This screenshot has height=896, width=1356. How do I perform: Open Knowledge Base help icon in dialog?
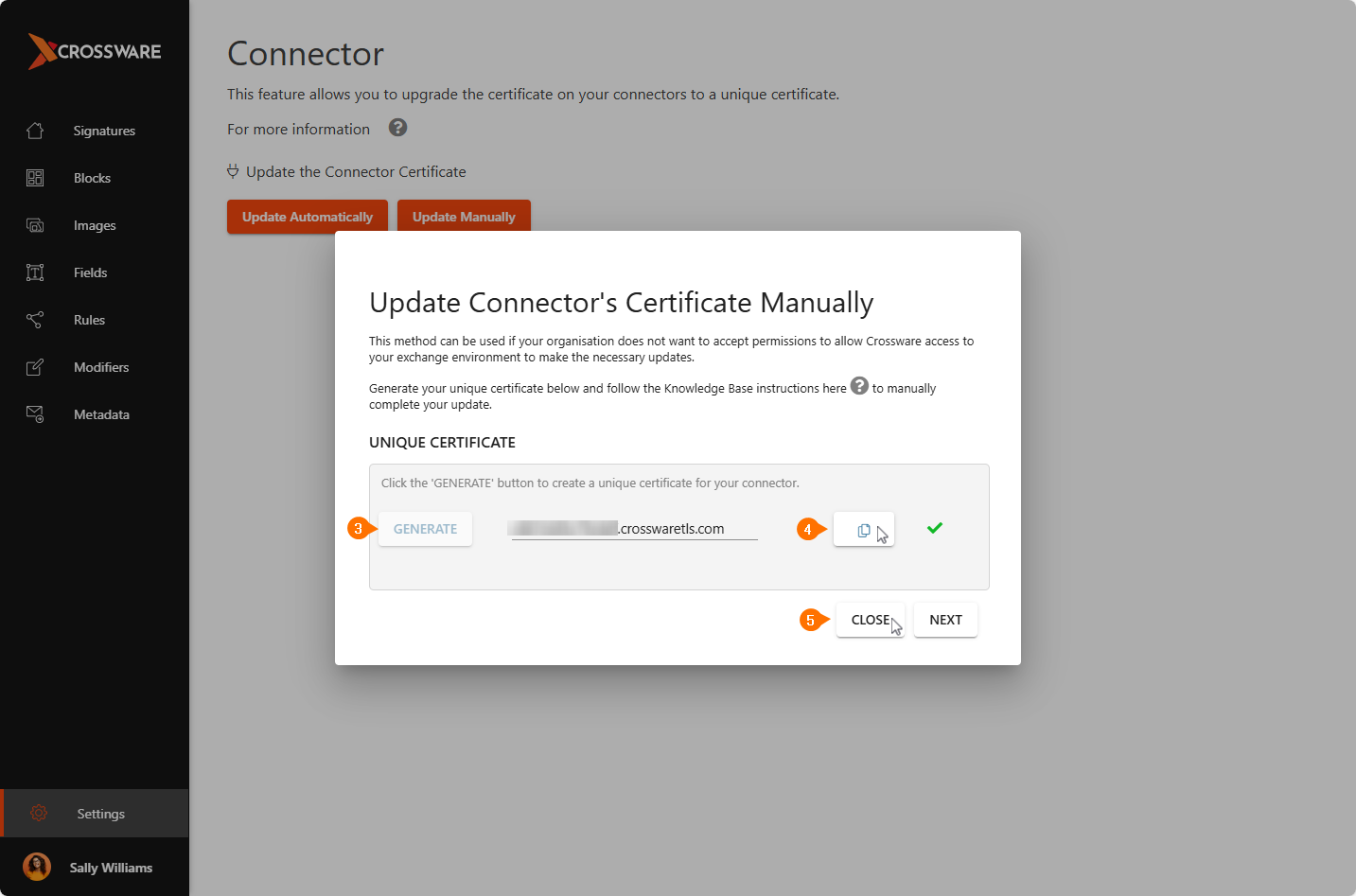click(x=859, y=386)
